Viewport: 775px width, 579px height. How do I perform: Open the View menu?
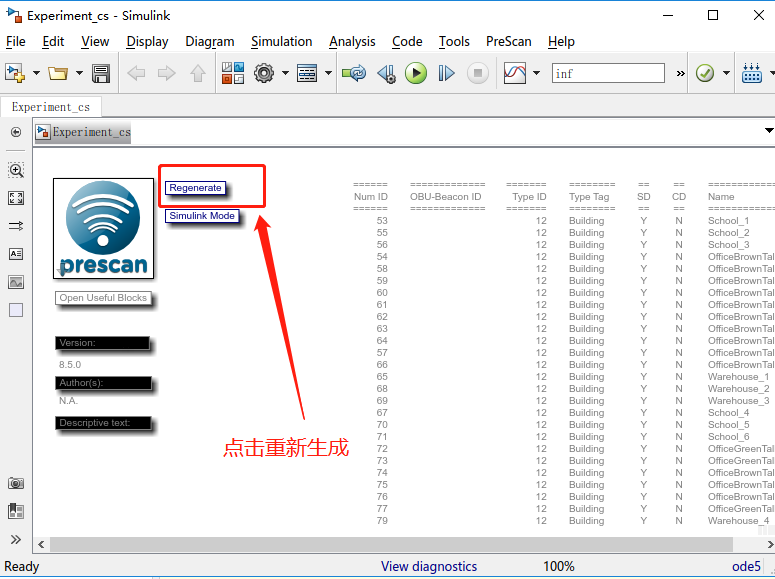pyautogui.click(x=95, y=42)
